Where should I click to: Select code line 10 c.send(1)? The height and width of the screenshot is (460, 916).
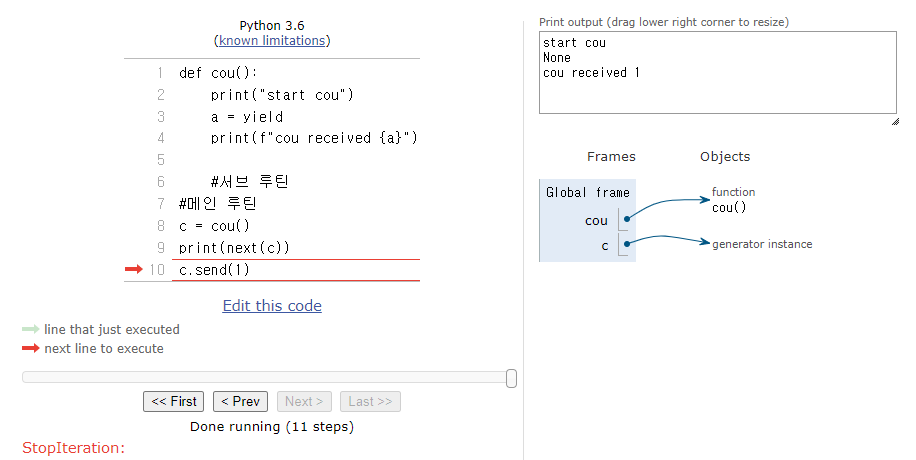coord(214,269)
